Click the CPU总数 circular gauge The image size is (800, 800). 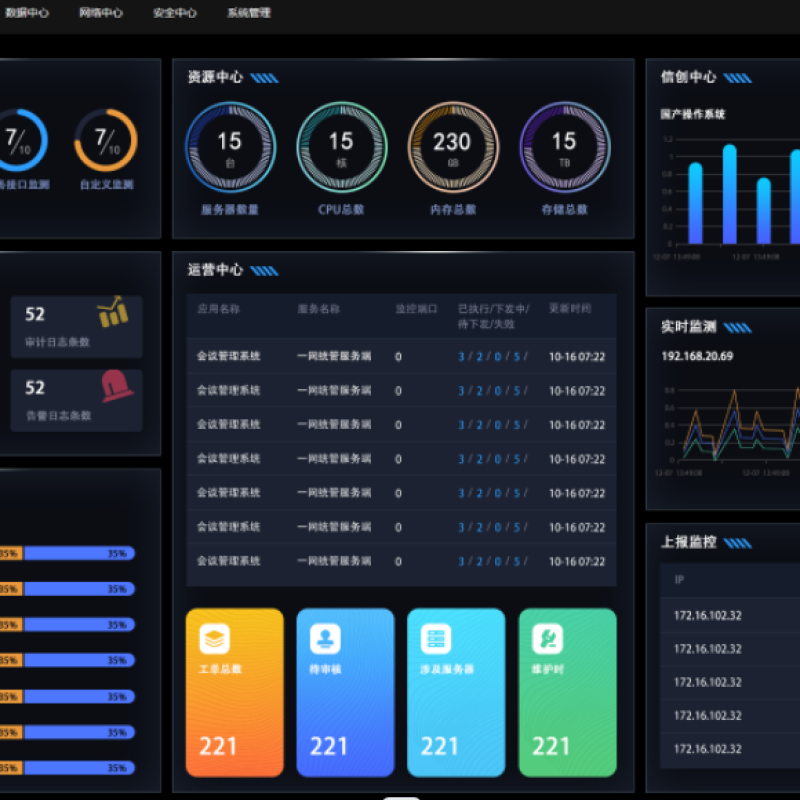coord(341,146)
